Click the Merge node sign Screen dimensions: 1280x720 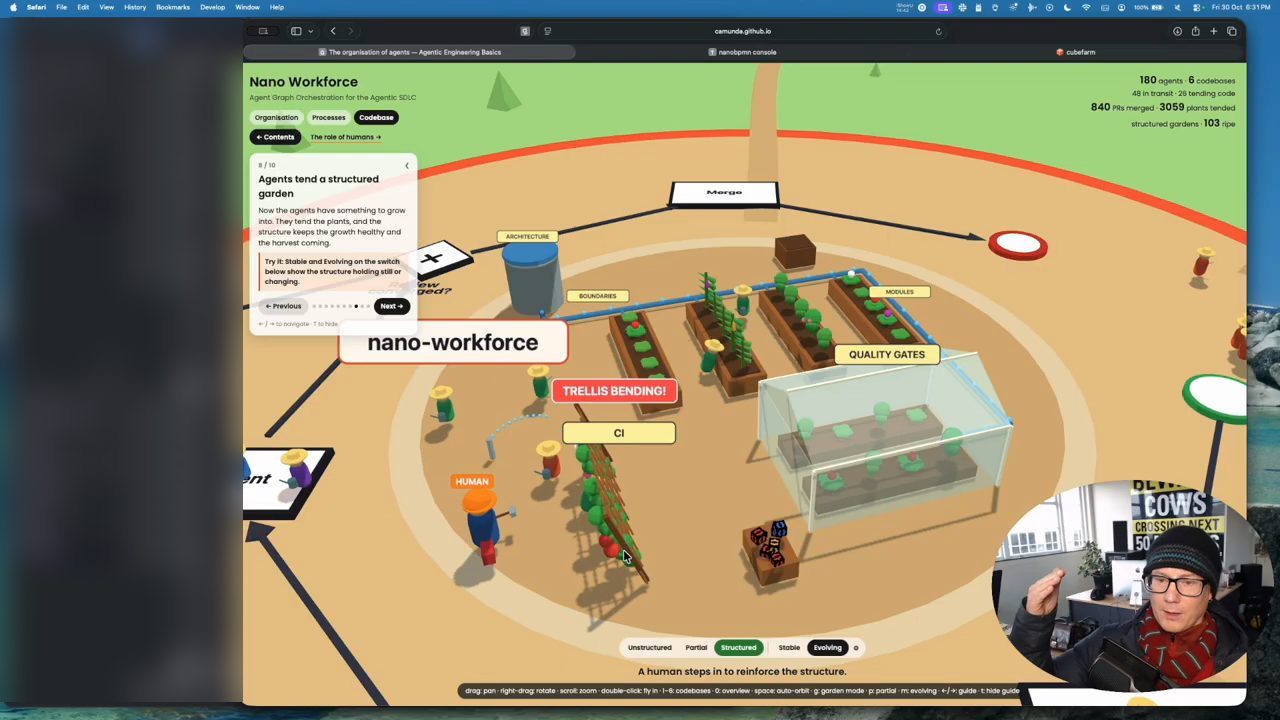pos(724,192)
